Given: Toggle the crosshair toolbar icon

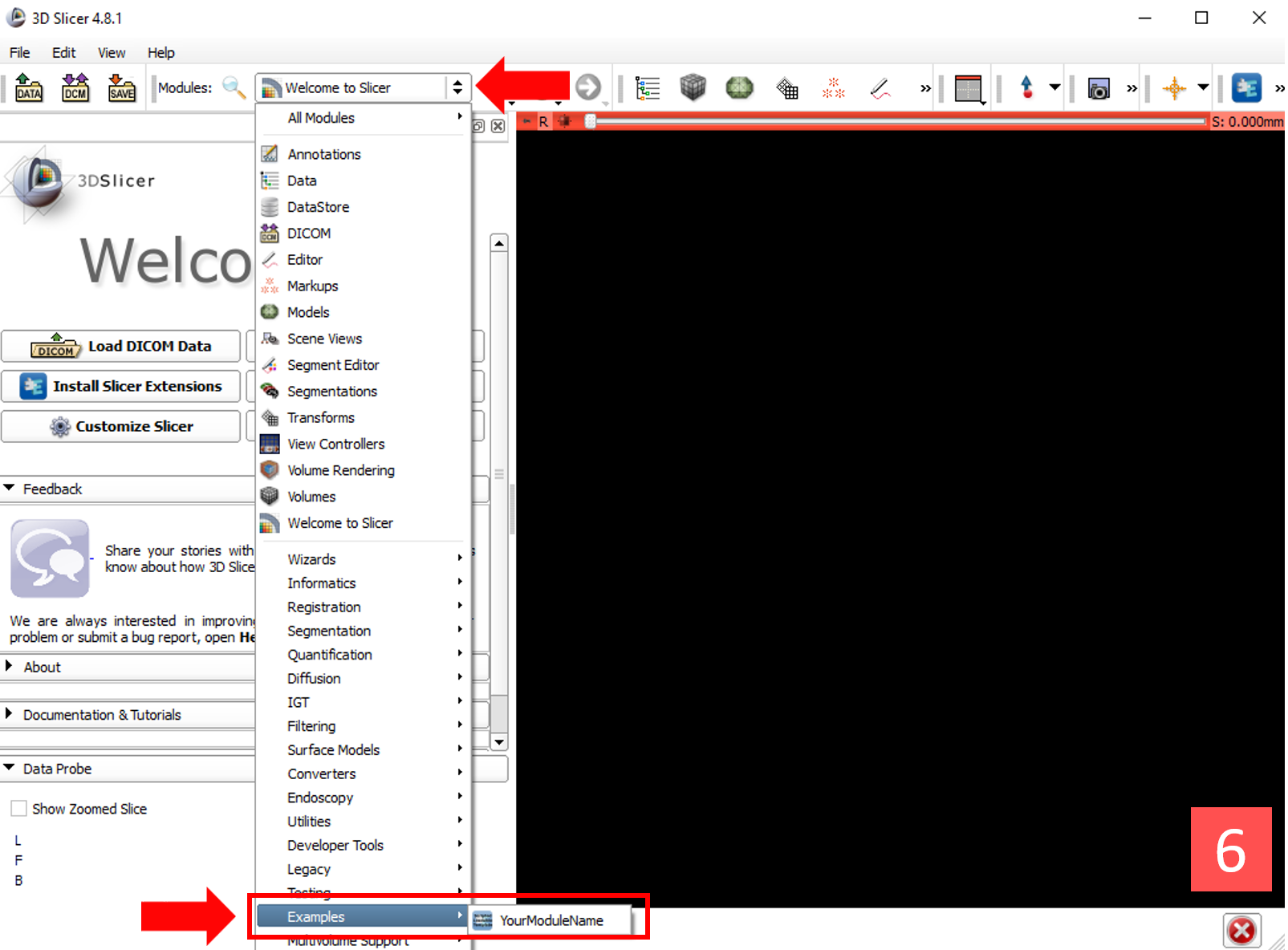Looking at the screenshot, I should [x=1174, y=87].
